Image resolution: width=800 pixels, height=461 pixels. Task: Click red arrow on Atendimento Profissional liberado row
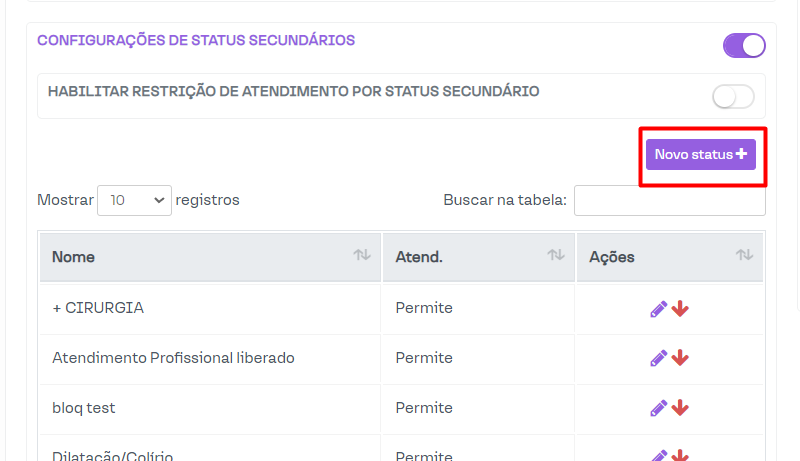tap(681, 358)
